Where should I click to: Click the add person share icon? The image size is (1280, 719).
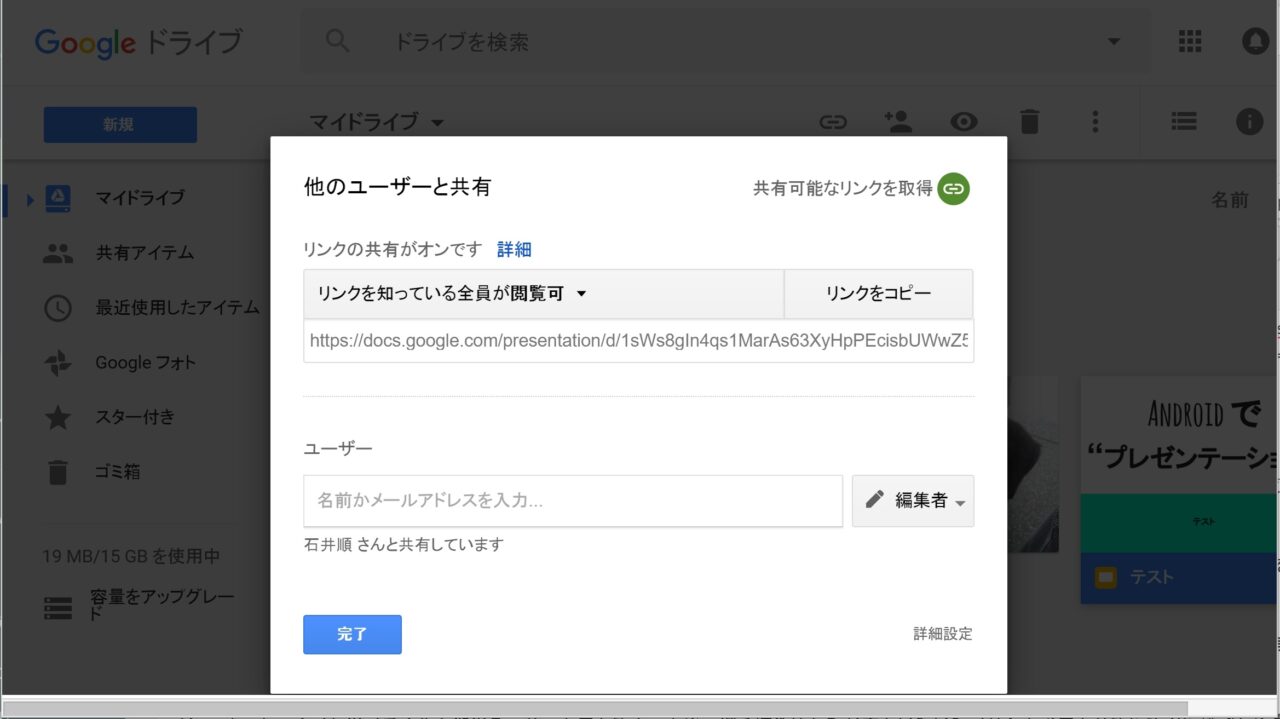tap(898, 122)
